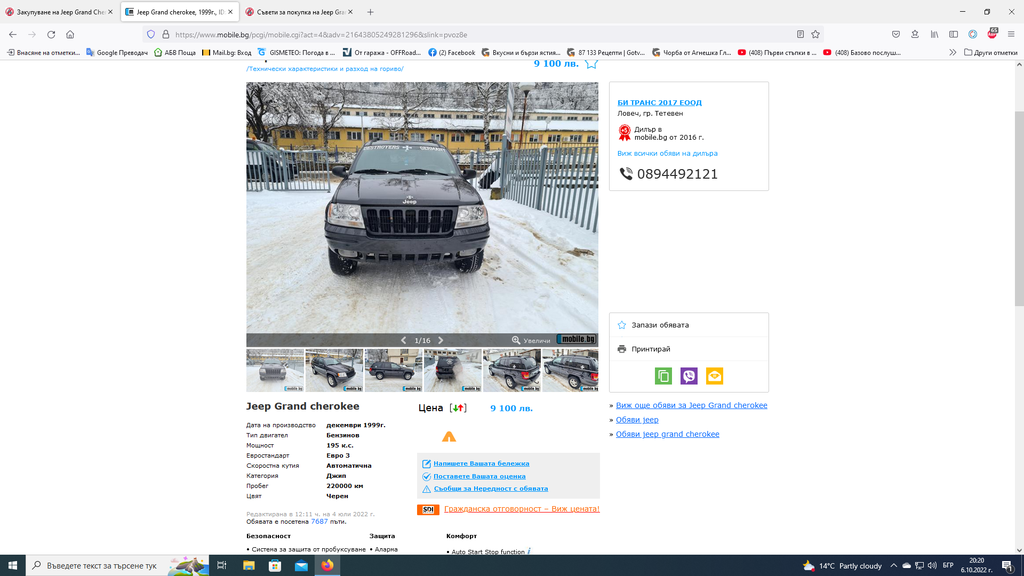Send by email using the yellow envelope icon
The width and height of the screenshot is (1024, 576).
point(714,376)
